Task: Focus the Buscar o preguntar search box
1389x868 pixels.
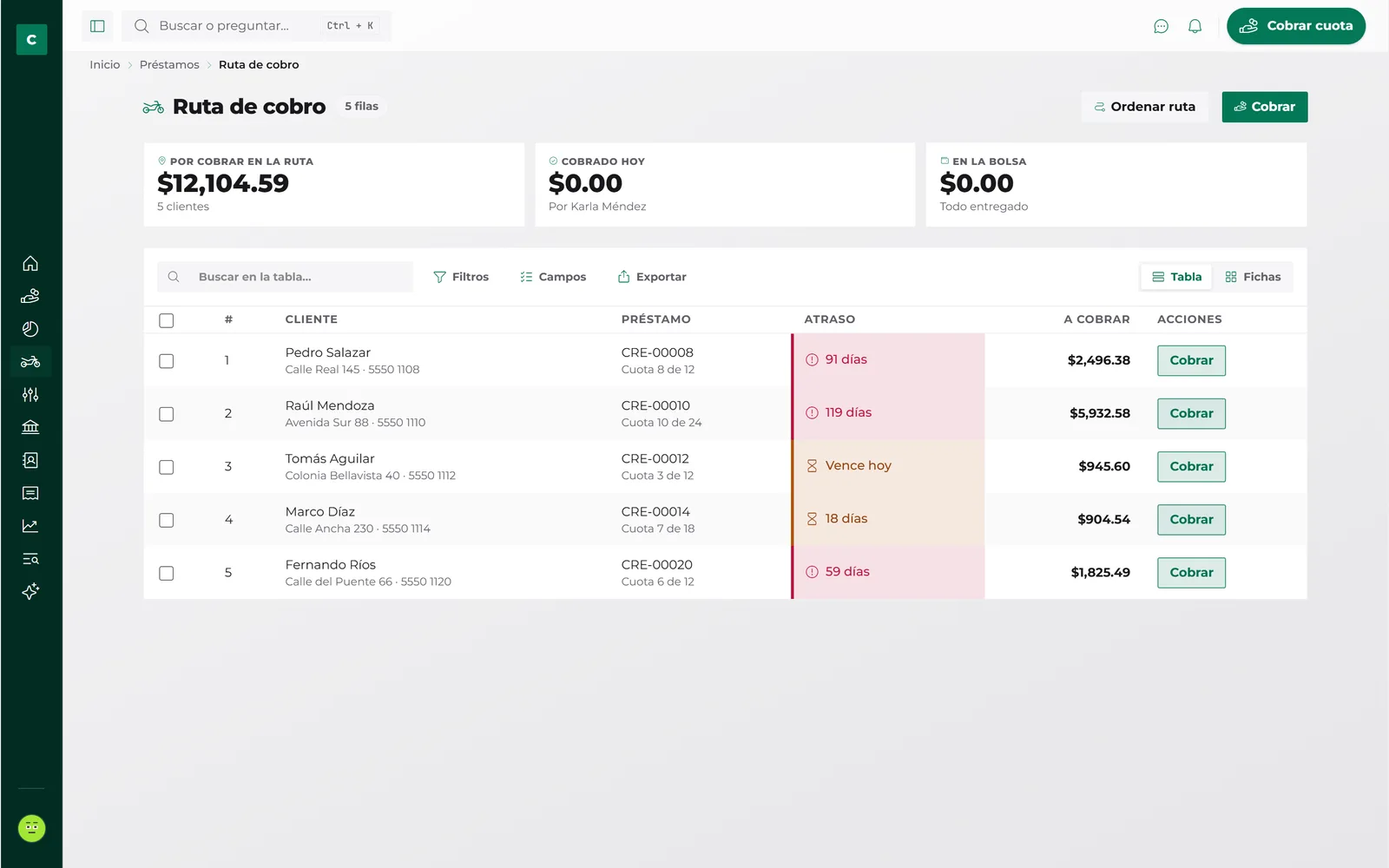Action: tap(257, 26)
